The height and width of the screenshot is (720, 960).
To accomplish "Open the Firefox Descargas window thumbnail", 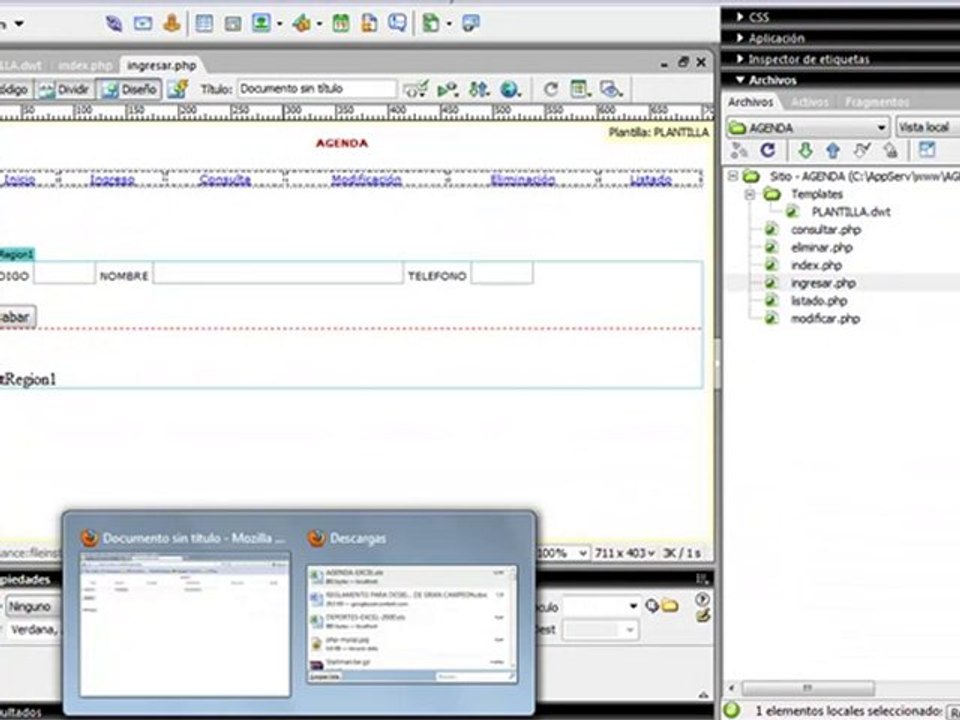I will [412, 624].
